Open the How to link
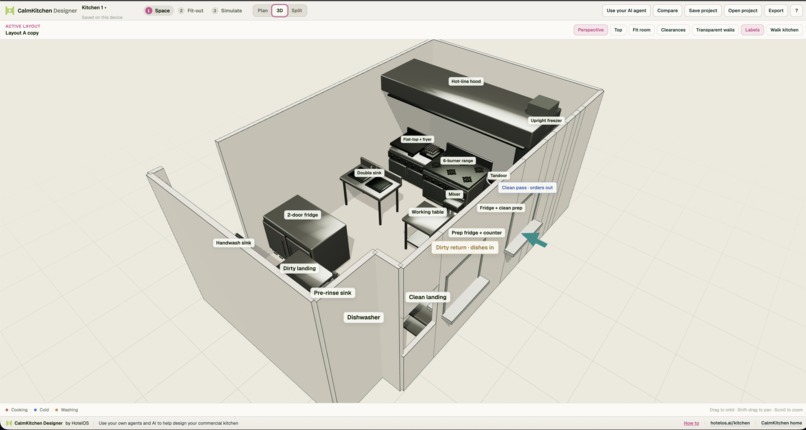The height and width of the screenshot is (430, 806). click(691, 423)
